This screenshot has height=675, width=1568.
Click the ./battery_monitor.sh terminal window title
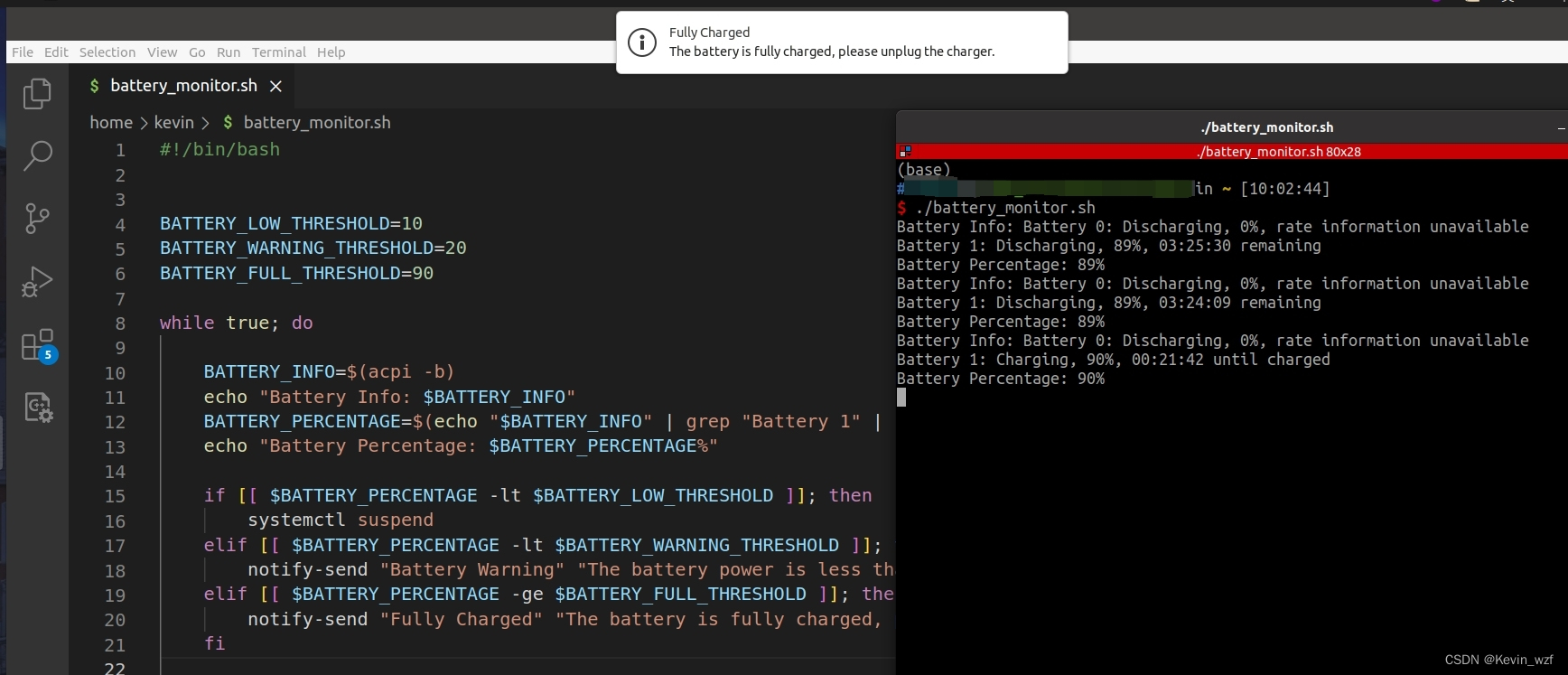(1267, 127)
